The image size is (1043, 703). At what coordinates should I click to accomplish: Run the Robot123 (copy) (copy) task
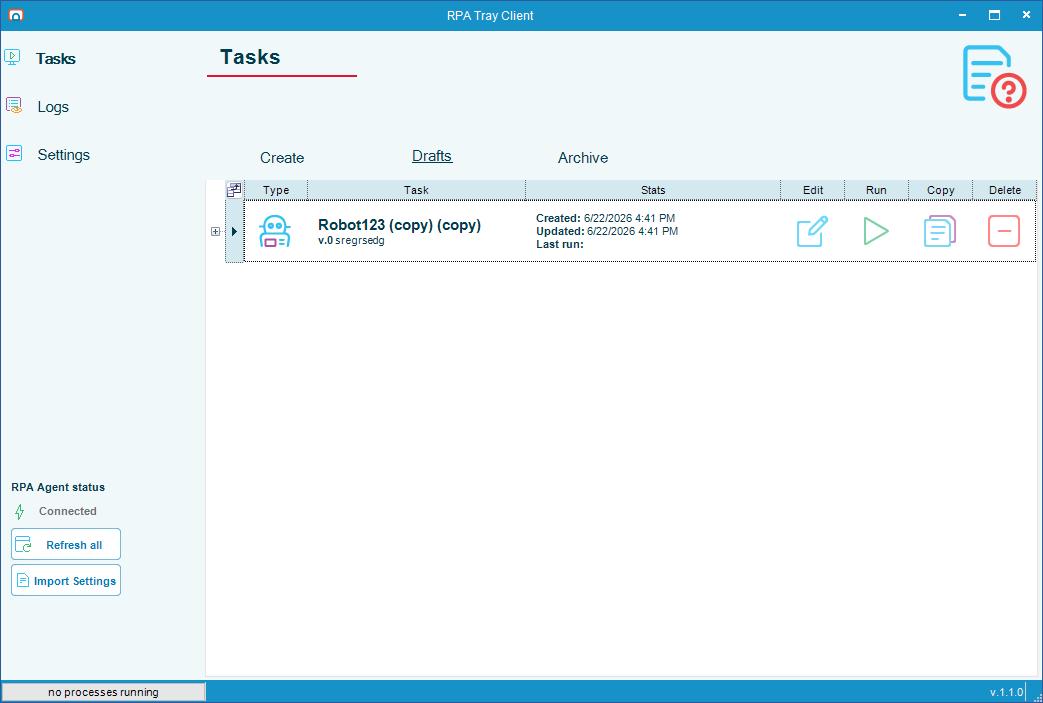coord(876,231)
